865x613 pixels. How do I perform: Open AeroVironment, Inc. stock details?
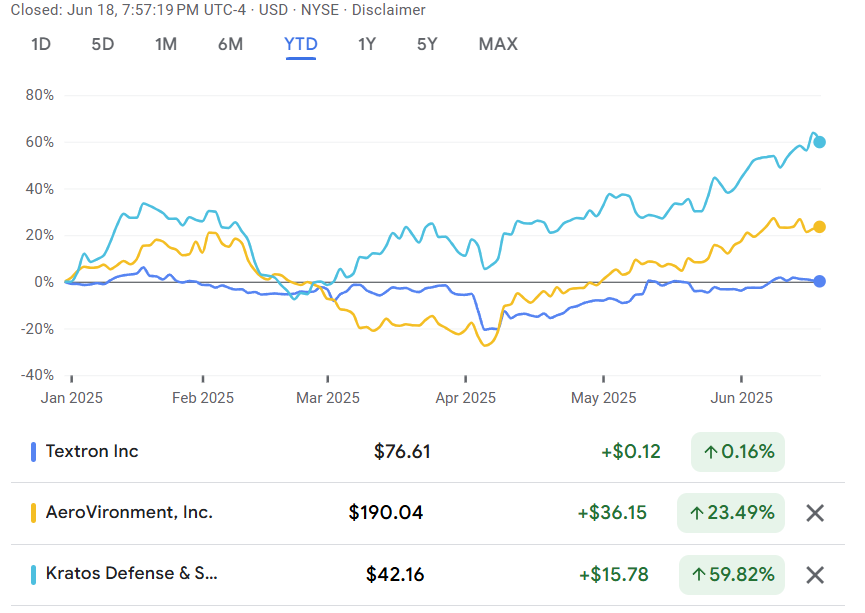[428, 513]
